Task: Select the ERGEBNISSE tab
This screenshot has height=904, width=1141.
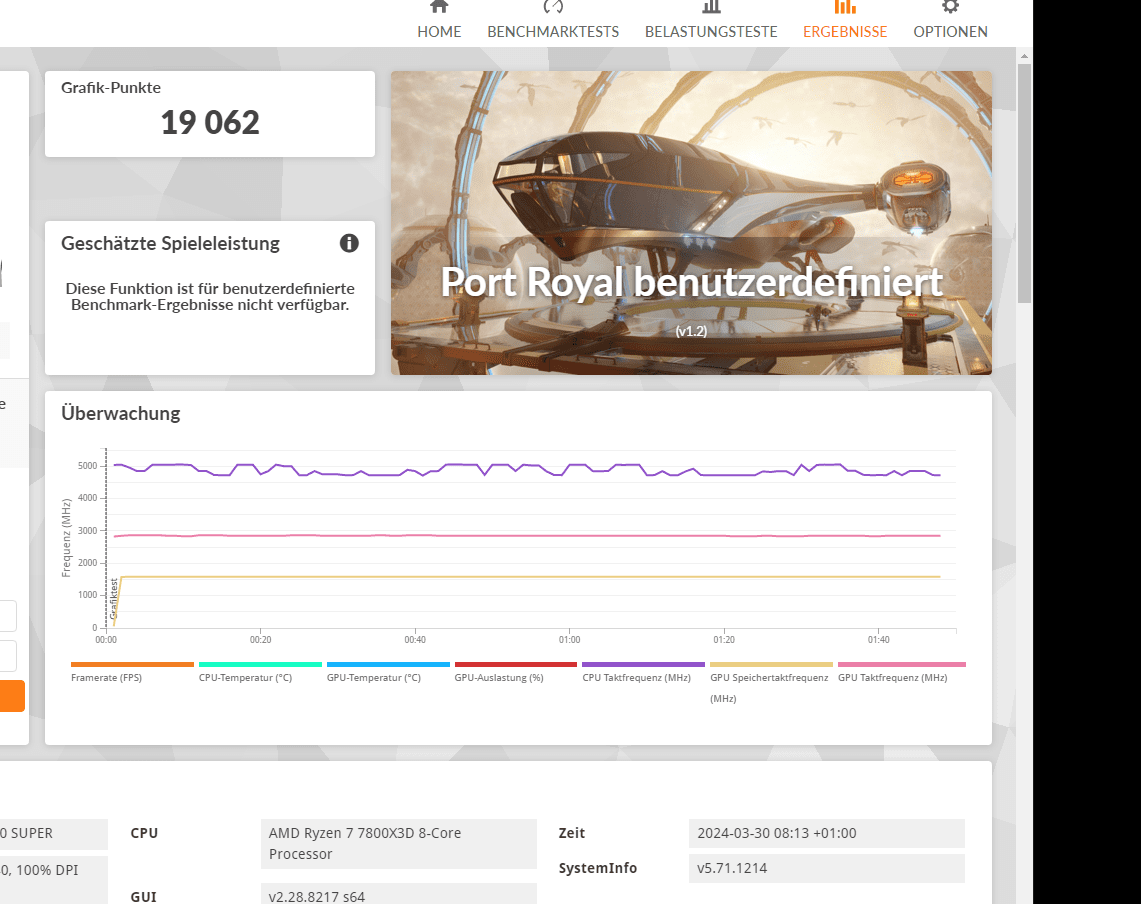Action: click(x=845, y=31)
